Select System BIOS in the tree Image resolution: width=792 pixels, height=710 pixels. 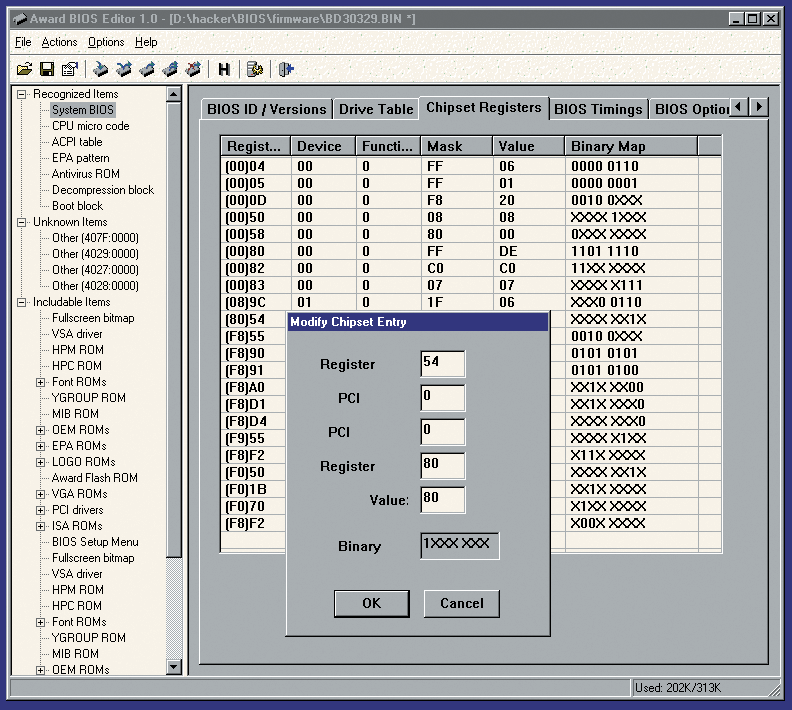pos(83,110)
